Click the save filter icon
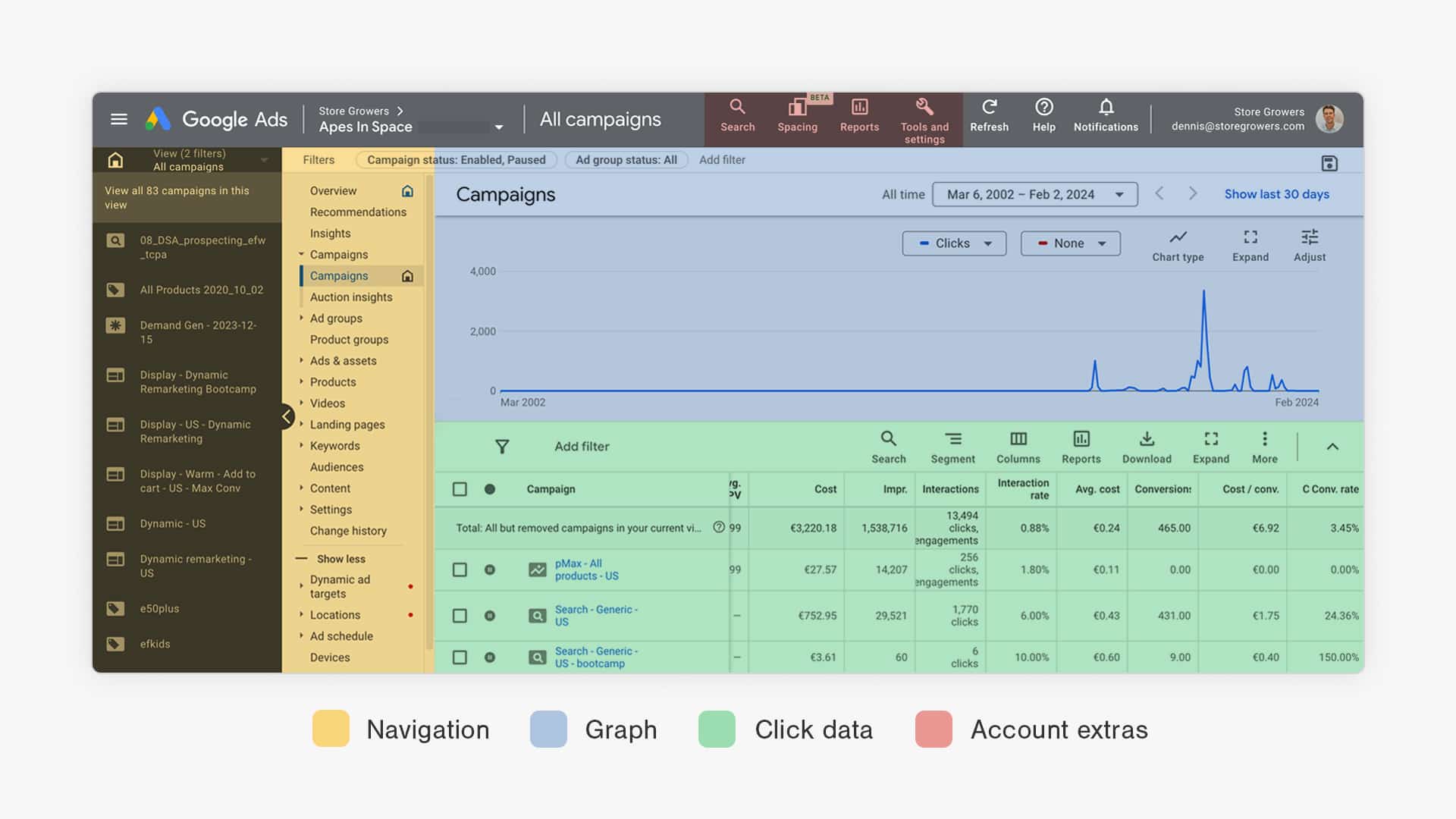The height and width of the screenshot is (819, 1456). pos(1329,163)
